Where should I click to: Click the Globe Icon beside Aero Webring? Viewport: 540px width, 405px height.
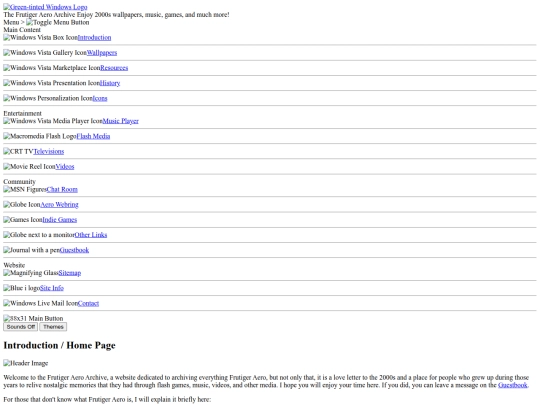22,205
